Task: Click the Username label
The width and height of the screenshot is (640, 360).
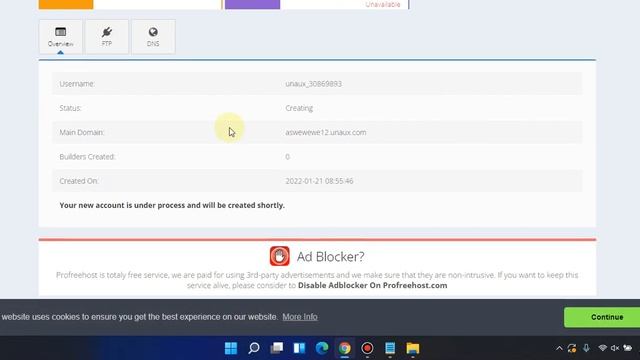Action: click(x=77, y=84)
